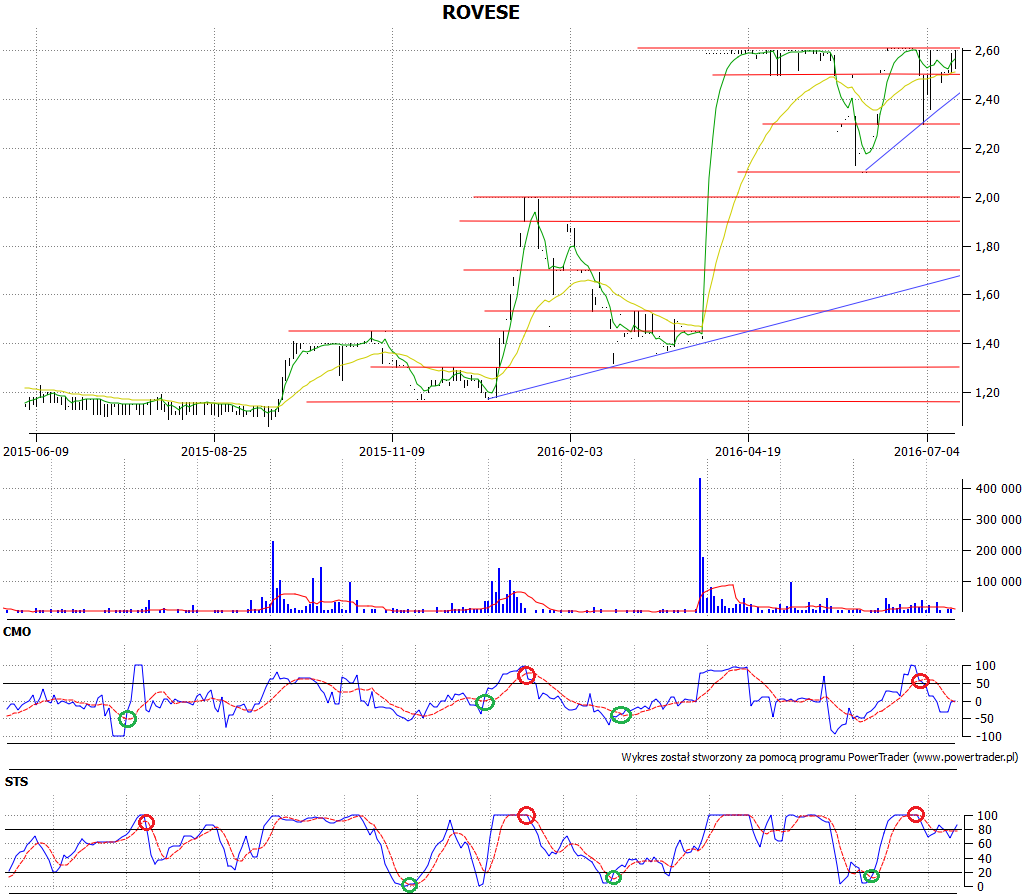This screenshot has width=1024, height=895.
Task: Click the ROVESE chart title
Action: (x=481, y=12)
